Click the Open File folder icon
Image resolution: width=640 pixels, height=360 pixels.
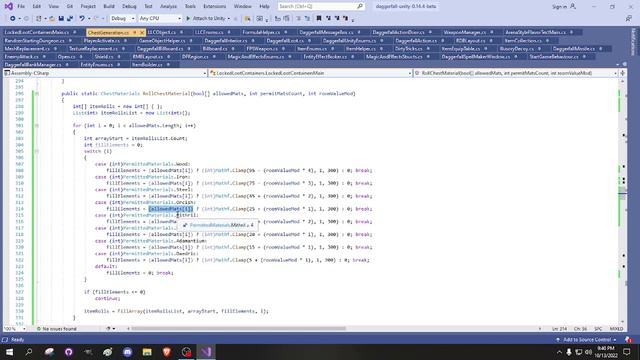pos(52,19)
